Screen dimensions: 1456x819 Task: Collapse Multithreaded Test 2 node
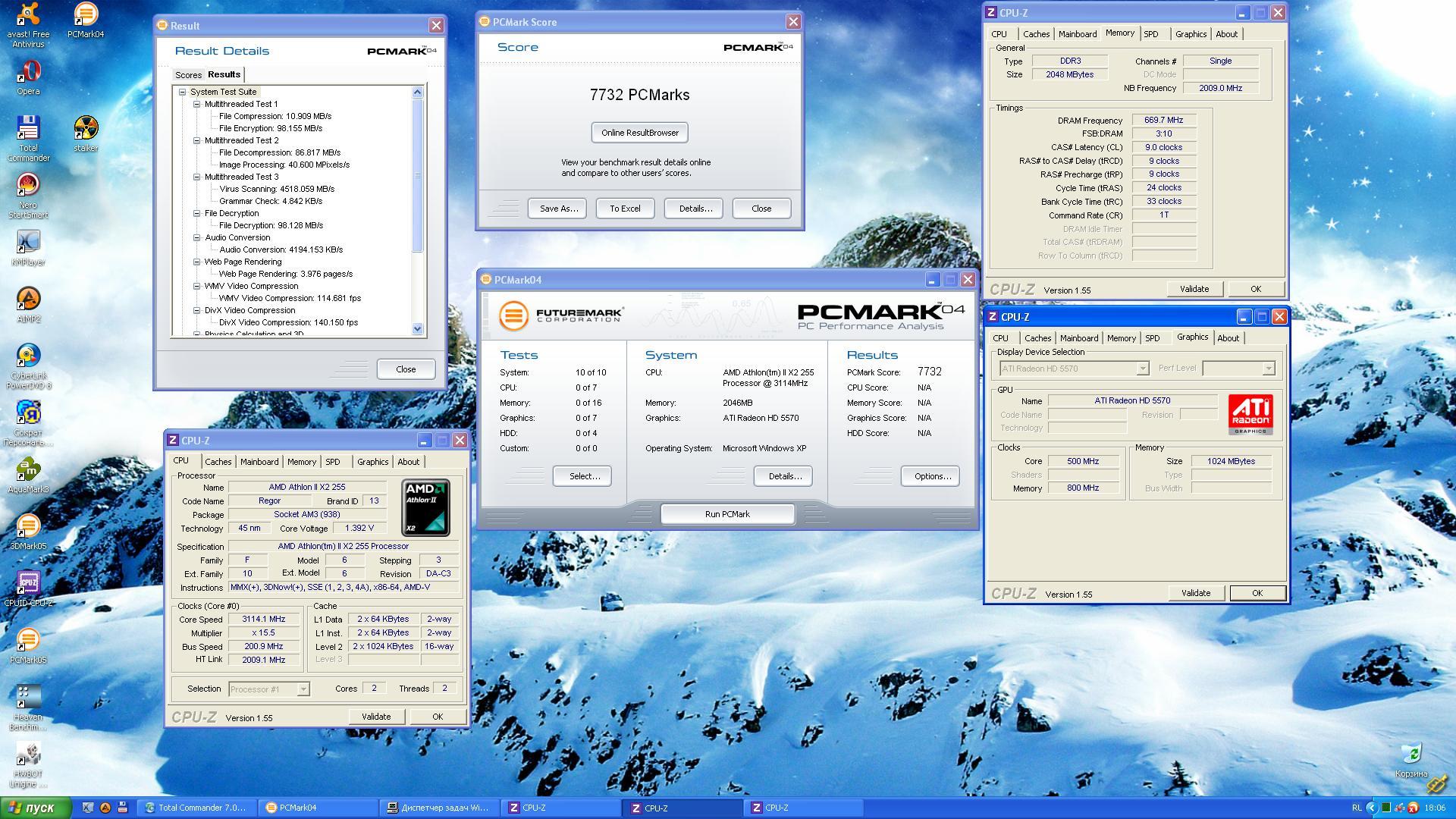click(197, 140)
